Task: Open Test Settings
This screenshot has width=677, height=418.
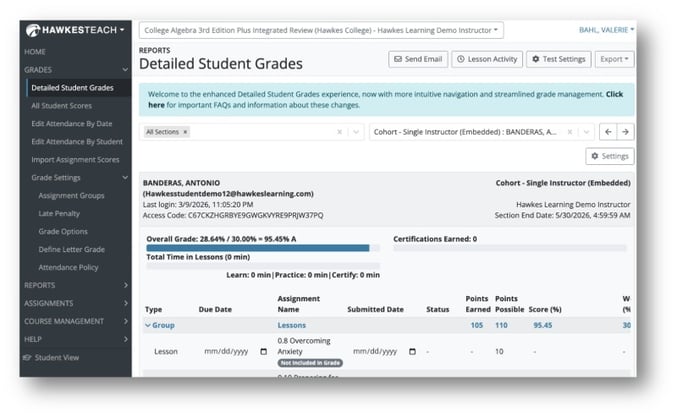Action: 559,59
